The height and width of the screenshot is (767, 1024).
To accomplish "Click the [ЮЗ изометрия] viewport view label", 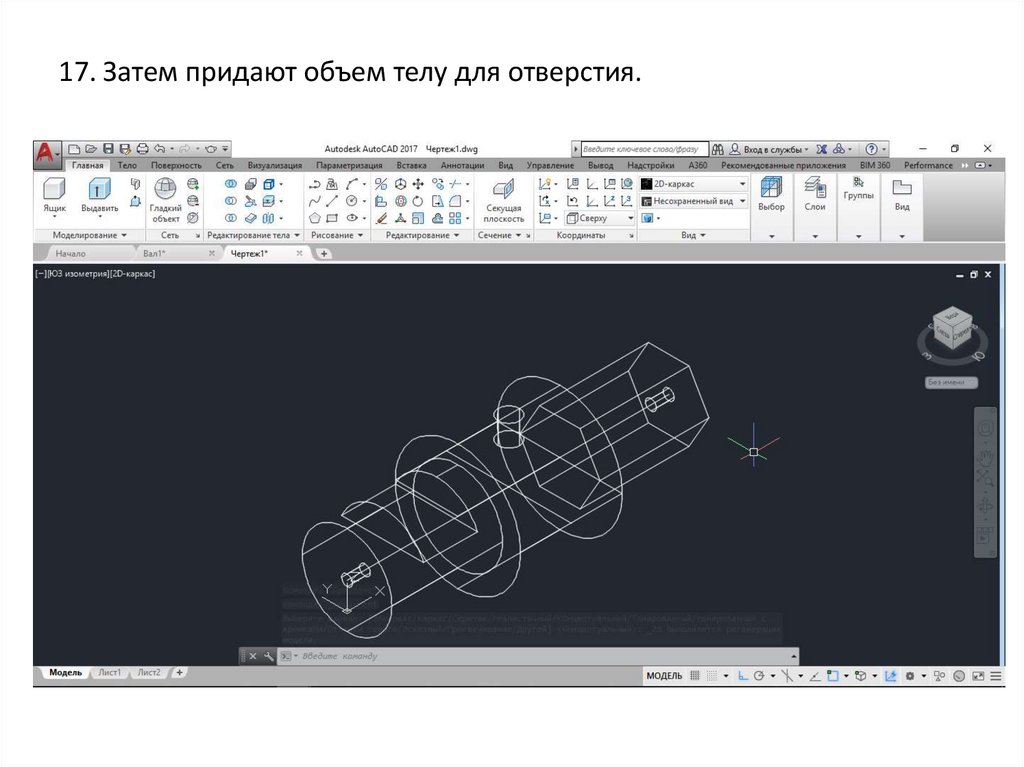I will (x=80, y=274).
